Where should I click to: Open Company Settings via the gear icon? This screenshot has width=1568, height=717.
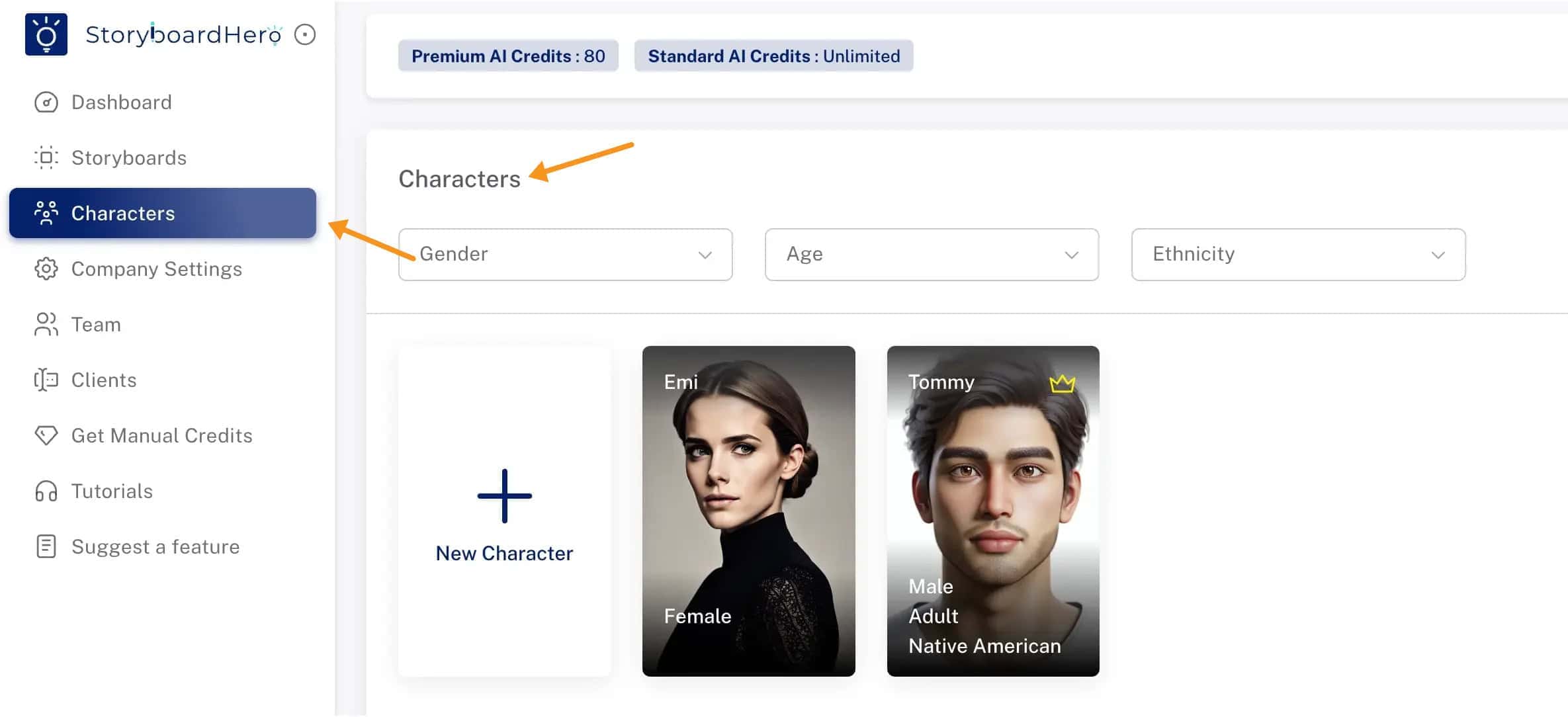pos(45,269)
